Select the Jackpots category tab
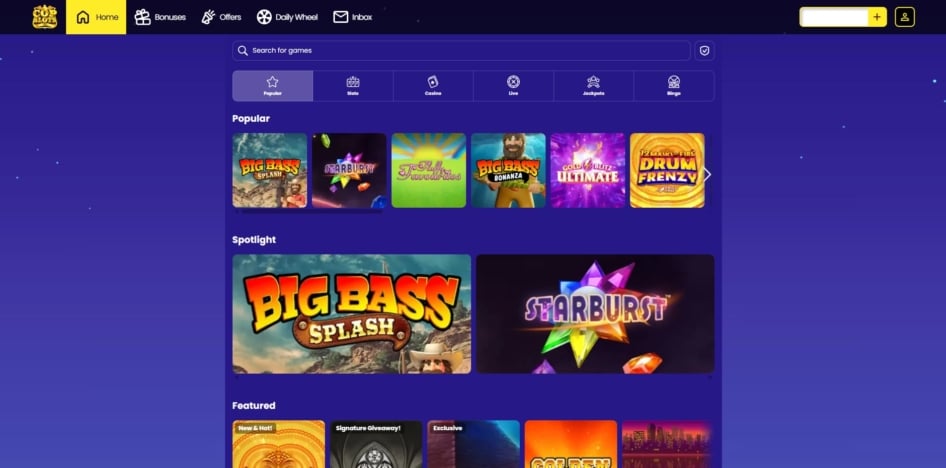The width and height of the screenshot is (946, 468). (x=594, y=86)
